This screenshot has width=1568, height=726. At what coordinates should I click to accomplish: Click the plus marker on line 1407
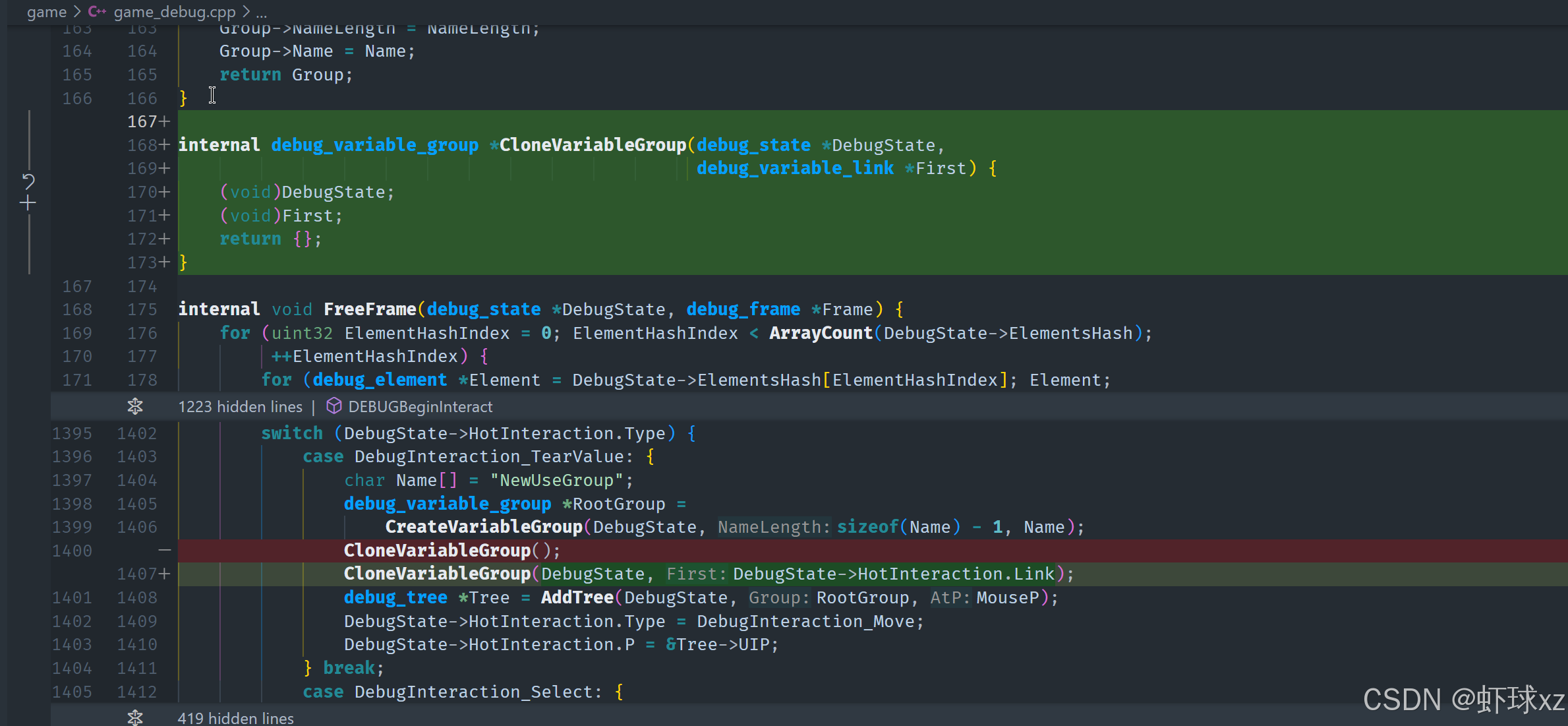tap(165, 574)
